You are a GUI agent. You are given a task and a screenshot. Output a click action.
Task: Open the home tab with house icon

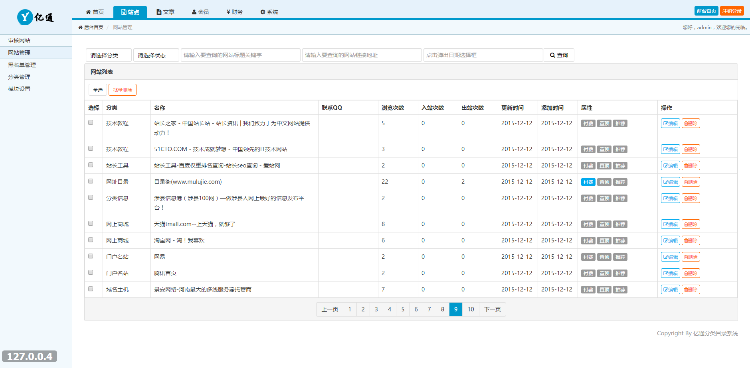pos(94,12)
